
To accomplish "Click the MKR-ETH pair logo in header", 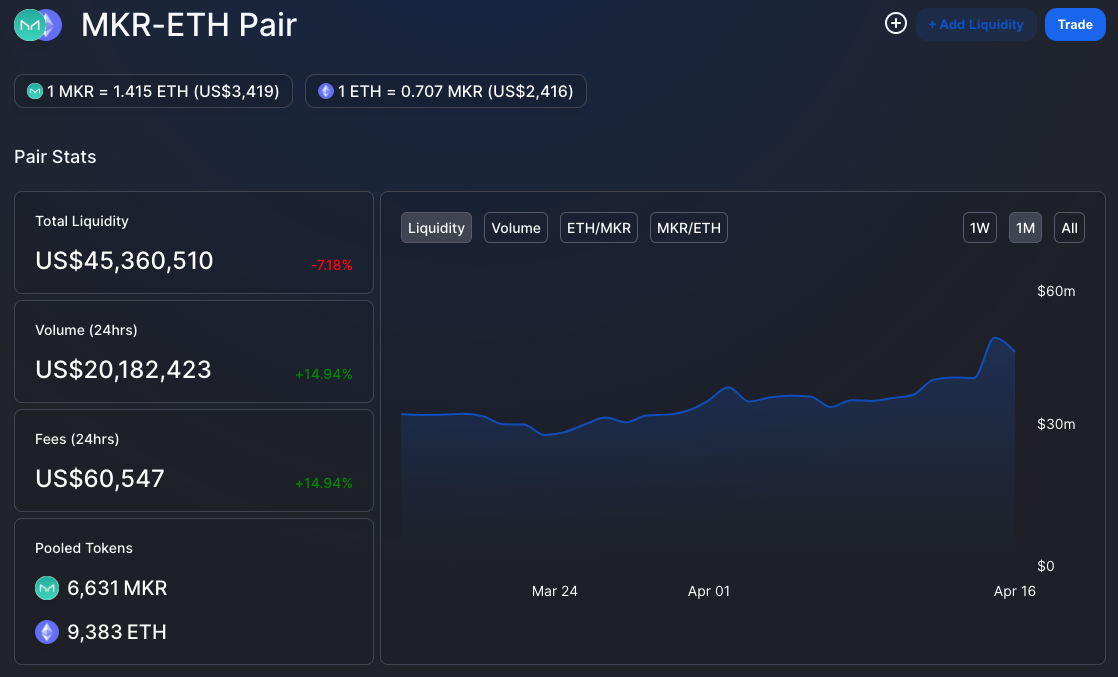I will coord(38,25).
